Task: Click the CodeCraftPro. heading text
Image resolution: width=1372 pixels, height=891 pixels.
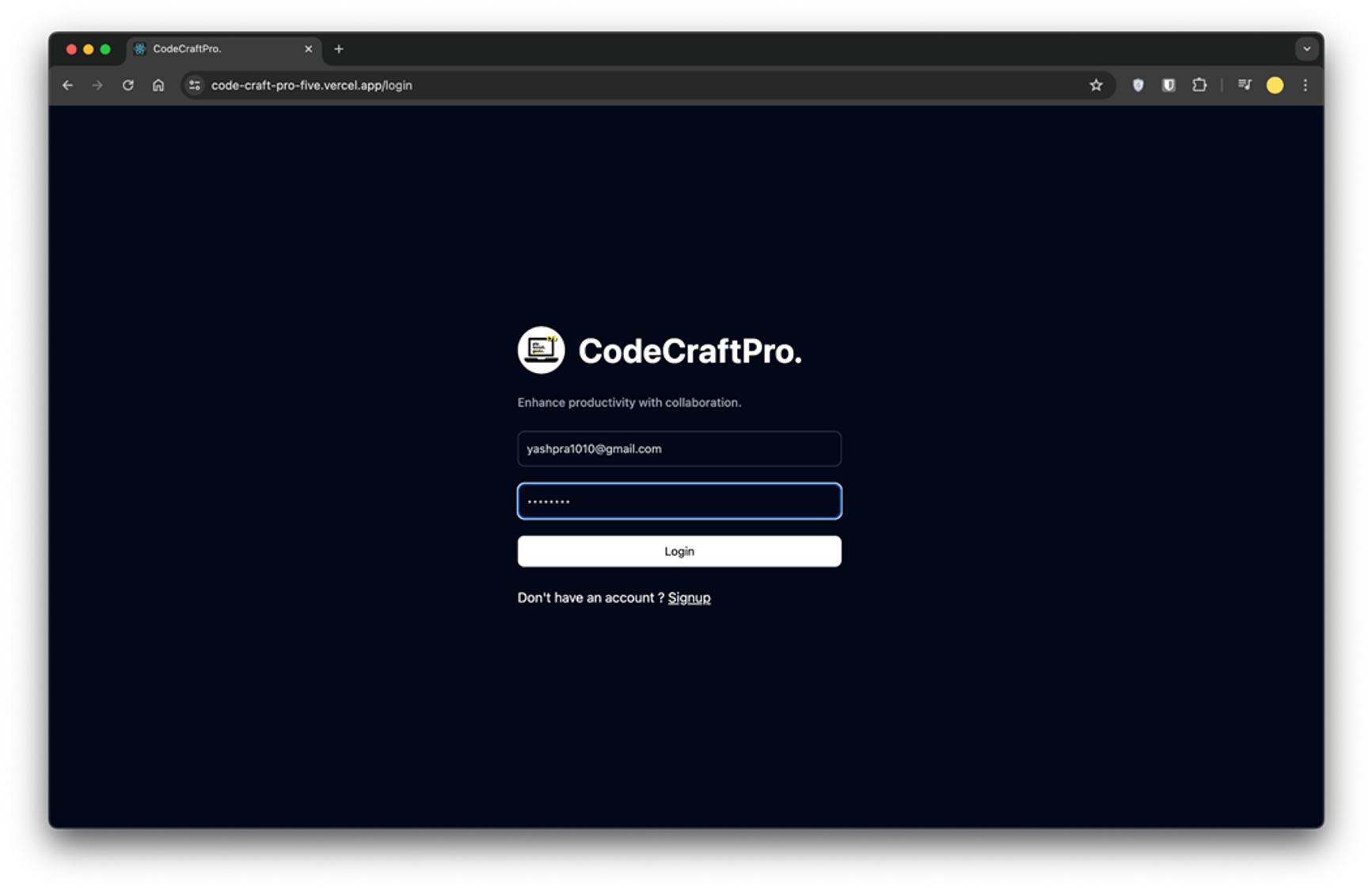Action: click(690, 352)
